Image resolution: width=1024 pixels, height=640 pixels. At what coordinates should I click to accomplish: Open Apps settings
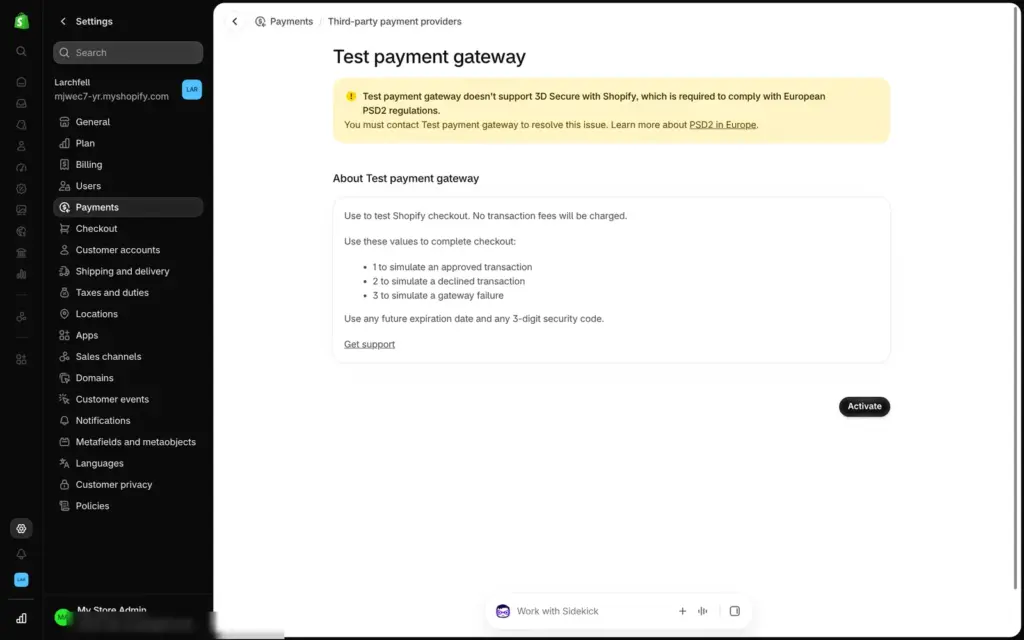(x=128, y=335)
